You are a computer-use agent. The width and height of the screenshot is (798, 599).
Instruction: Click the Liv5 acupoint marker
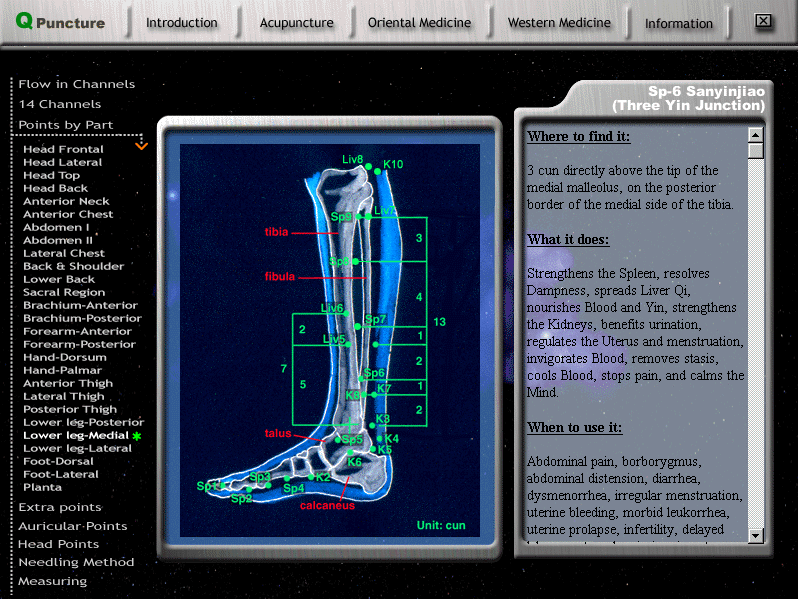(x=349, y=346)
